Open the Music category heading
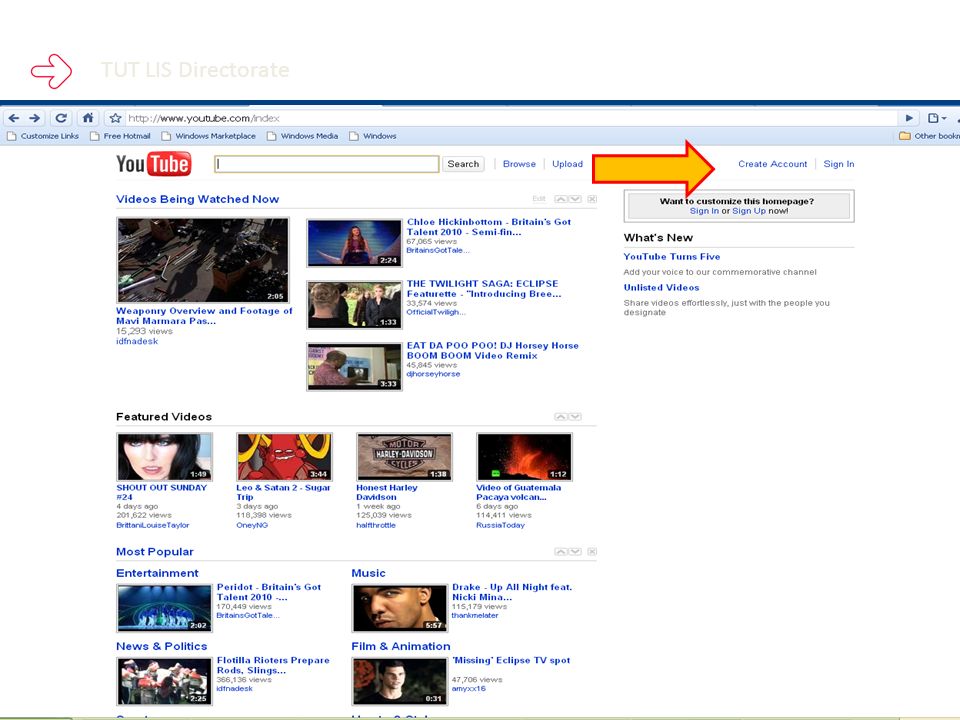The width and height of the screenshot is (960, 720). click(369, 573)
